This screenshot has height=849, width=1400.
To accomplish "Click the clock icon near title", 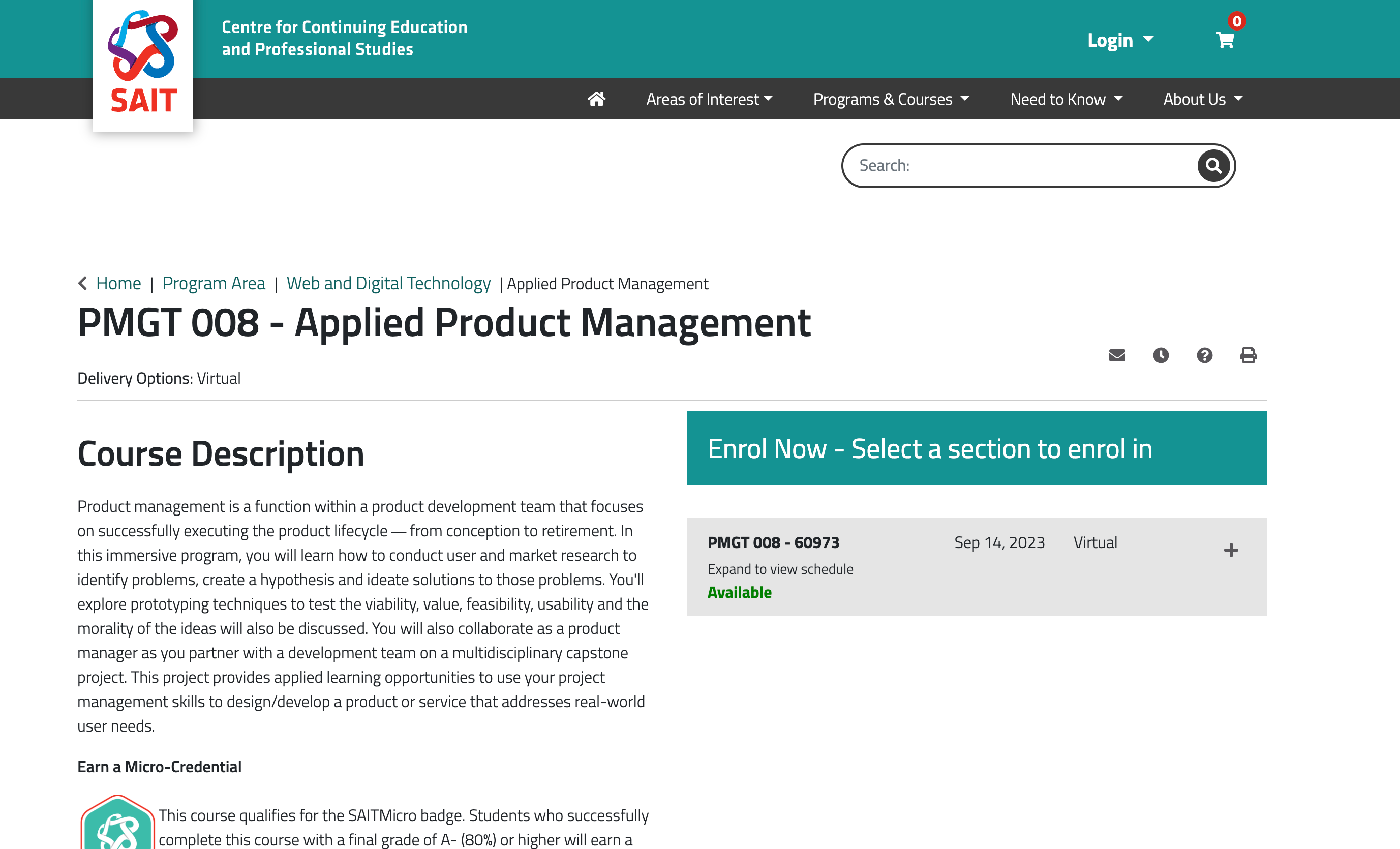I will (1160, 356).
